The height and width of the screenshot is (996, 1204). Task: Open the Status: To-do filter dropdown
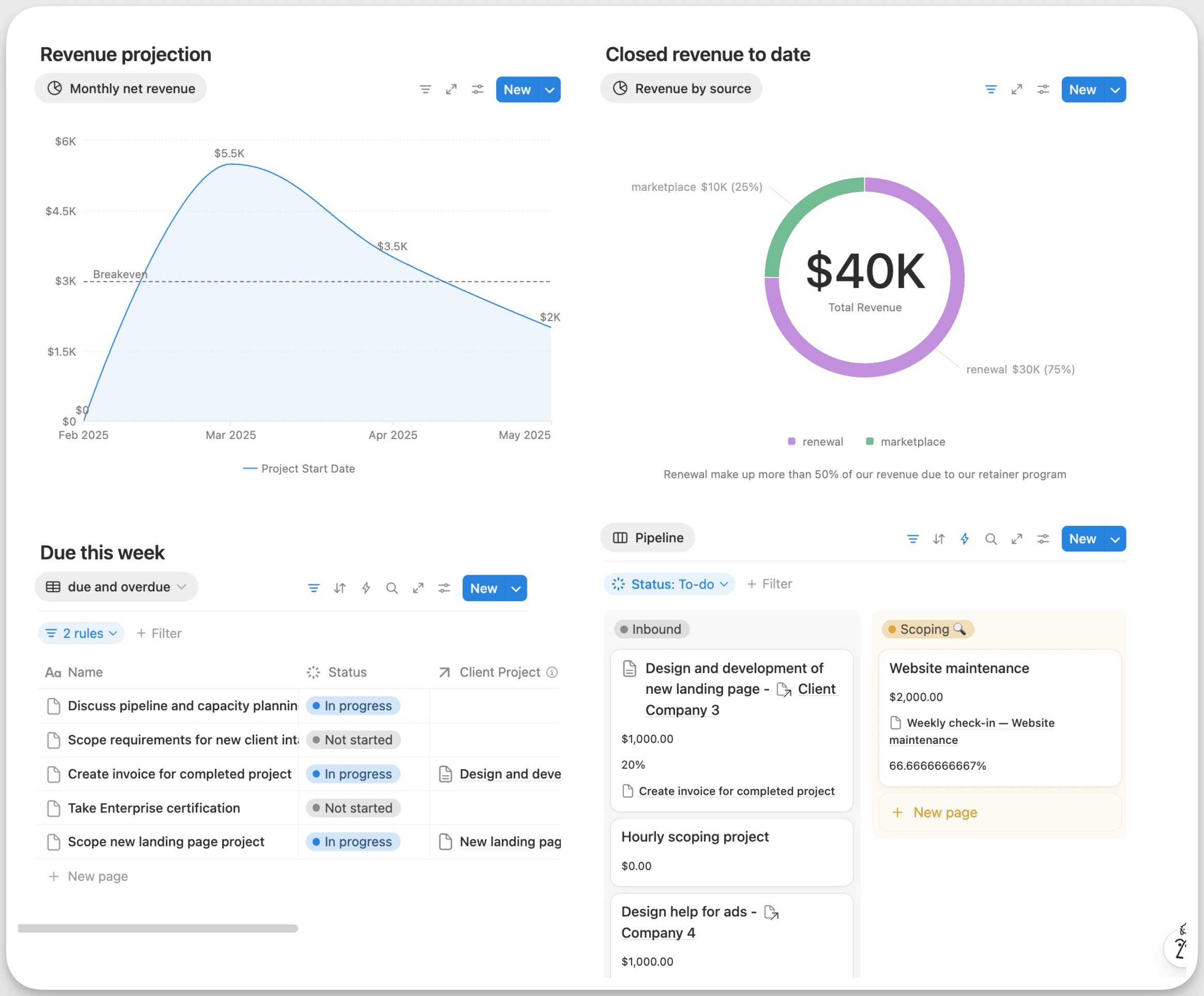[x=669, y=584]
